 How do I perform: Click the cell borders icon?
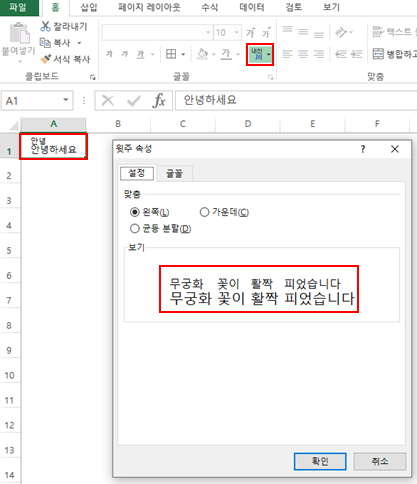click(x=171, y=54)
